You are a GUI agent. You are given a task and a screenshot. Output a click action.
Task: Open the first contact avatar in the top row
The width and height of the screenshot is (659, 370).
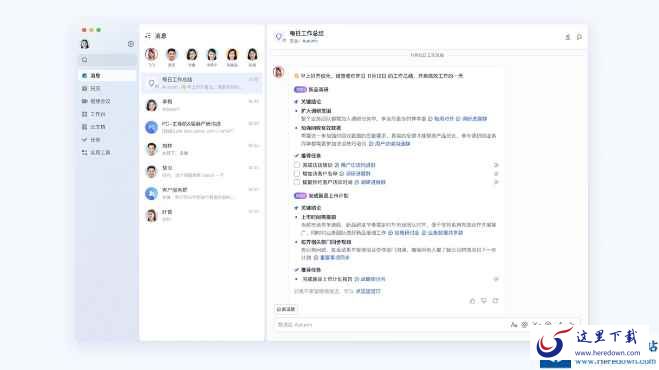click(151, 55)
